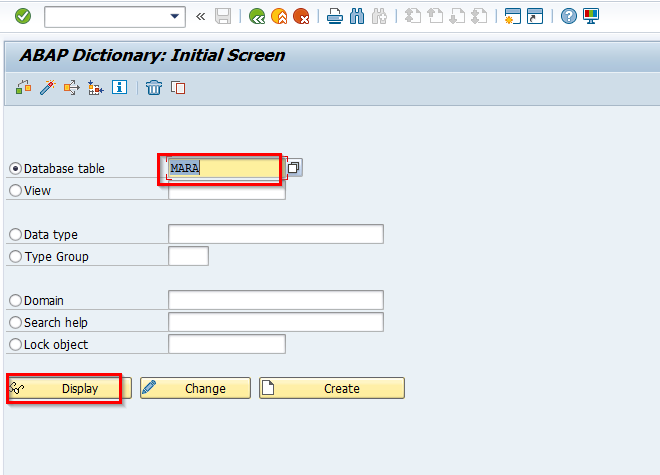Click the blue Information icon
Viewport: 660px width, 475px height.
click(x=120, y=88)
